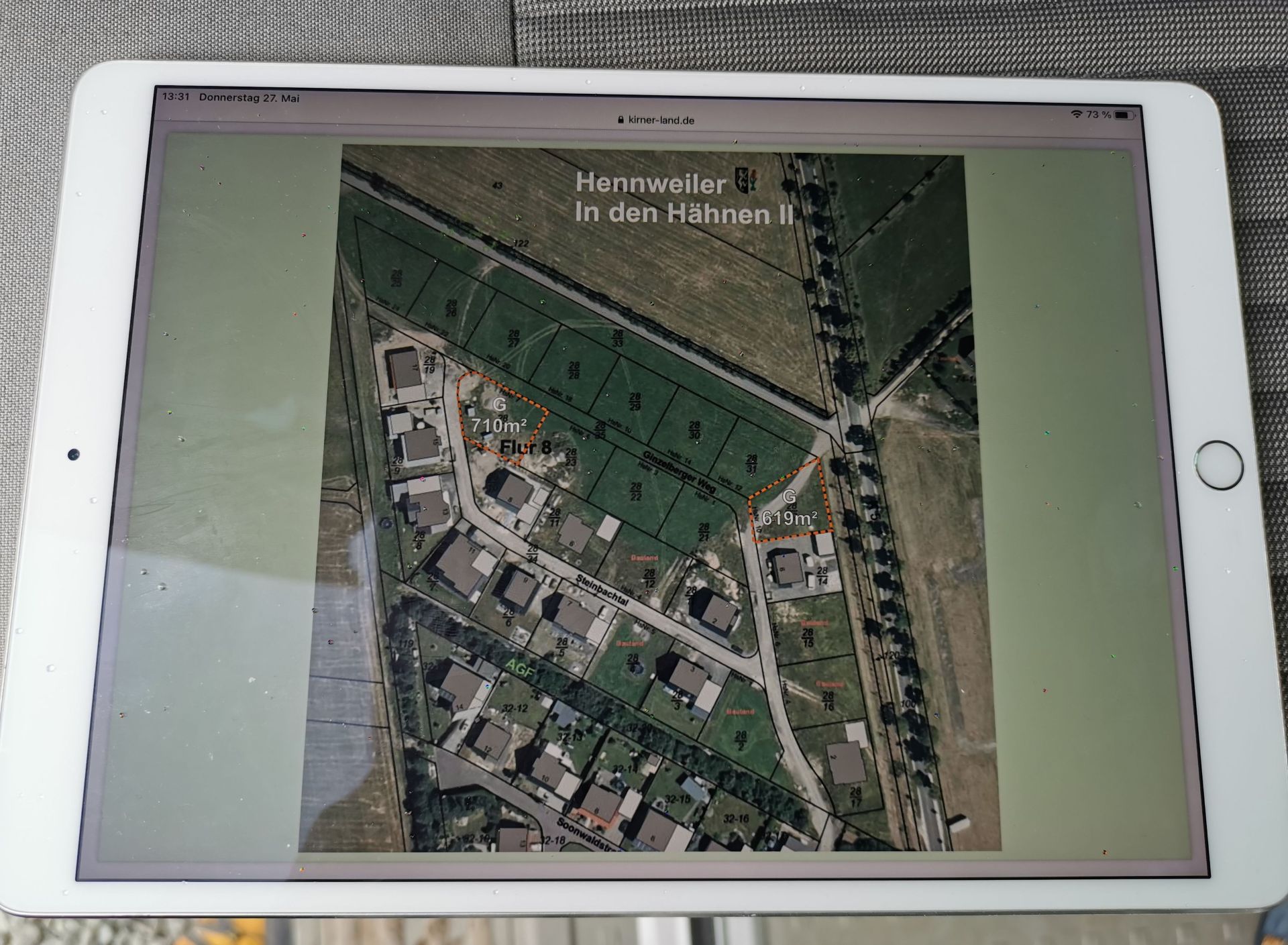The height and width of the screenshot is (945, 1288).
Task: Tap the path number 122
Action: click(521, 244)
